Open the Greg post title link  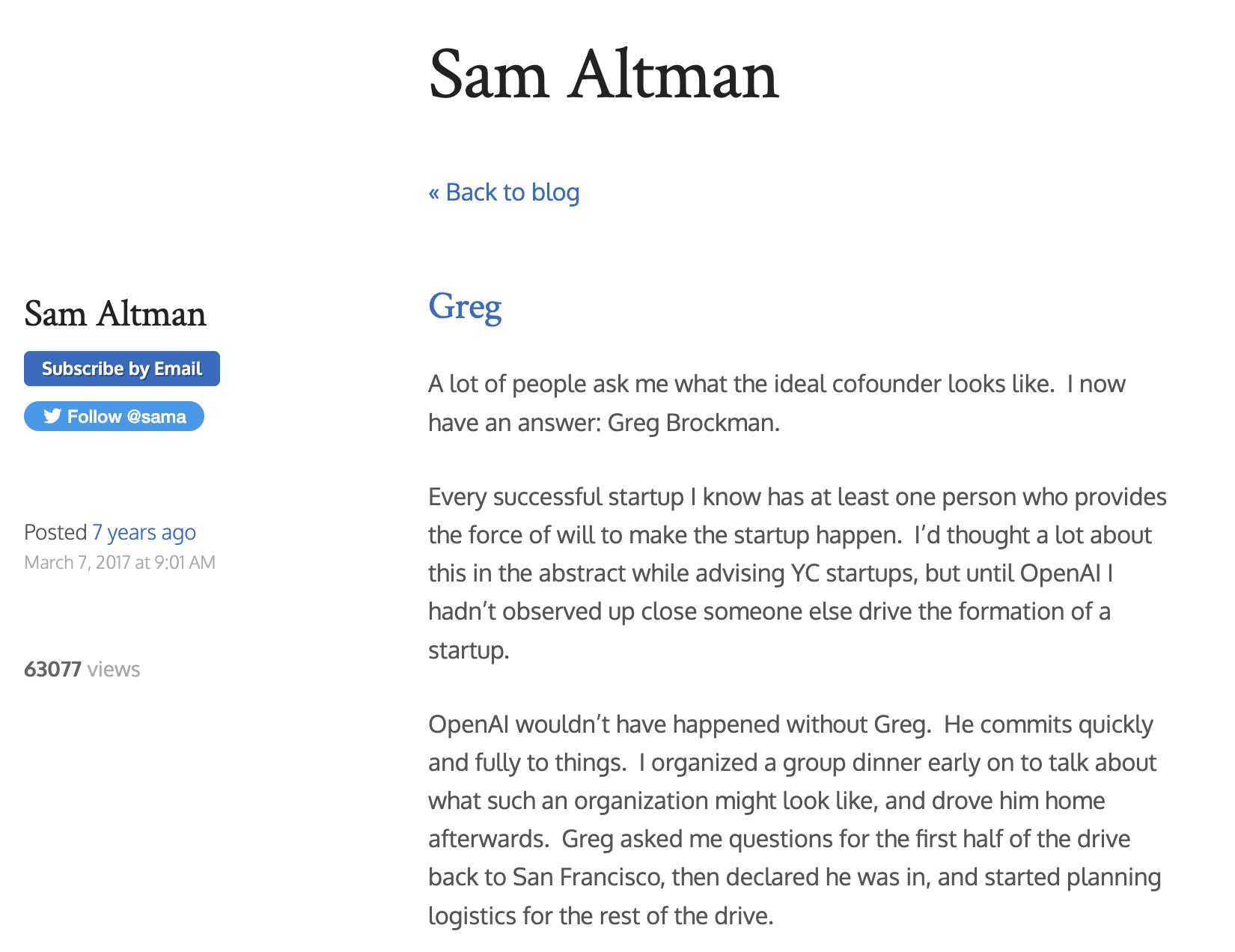[x=465, y=307]
